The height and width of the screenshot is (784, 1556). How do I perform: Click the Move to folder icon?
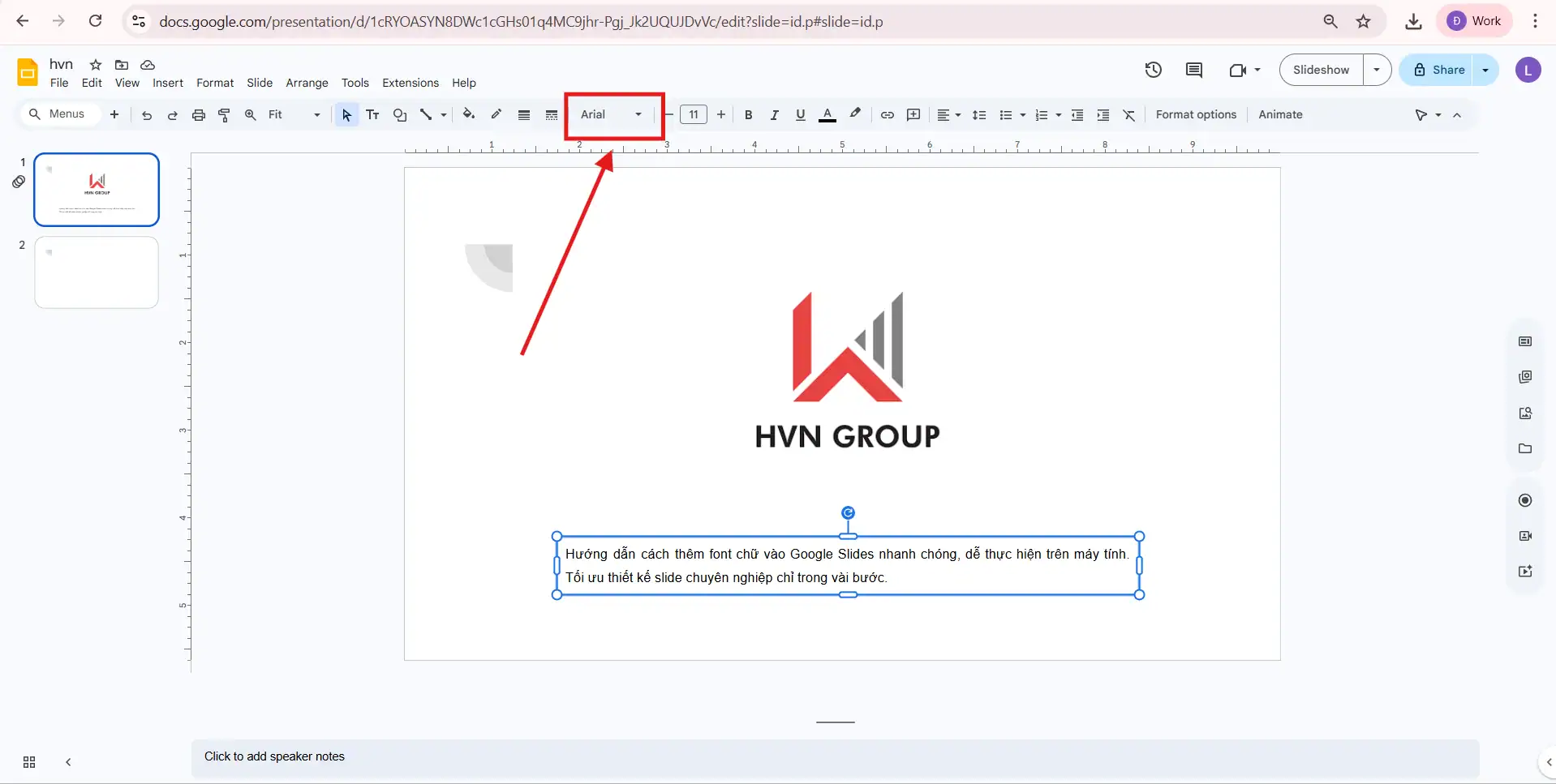[122, 65]
